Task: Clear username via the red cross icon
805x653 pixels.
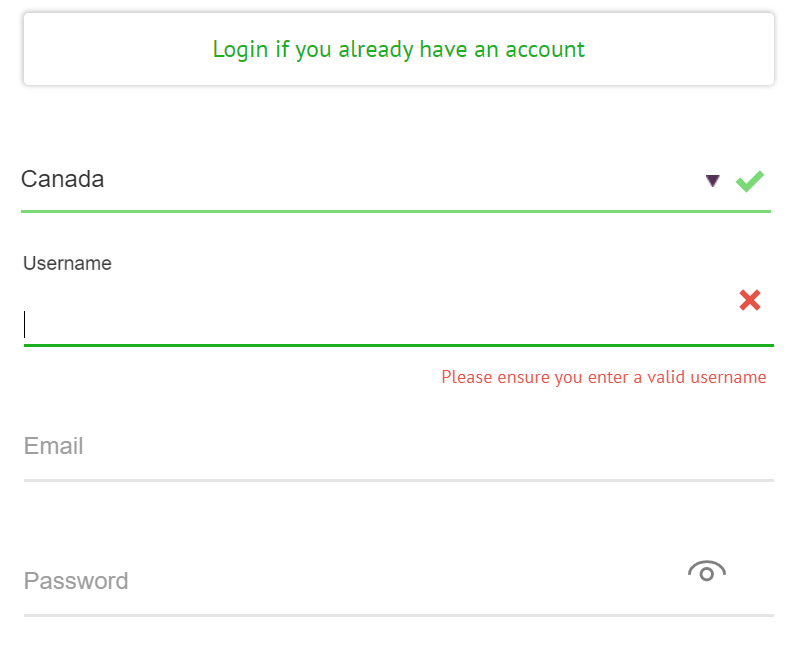Action: pyautogui.click(x=750, y=300)
